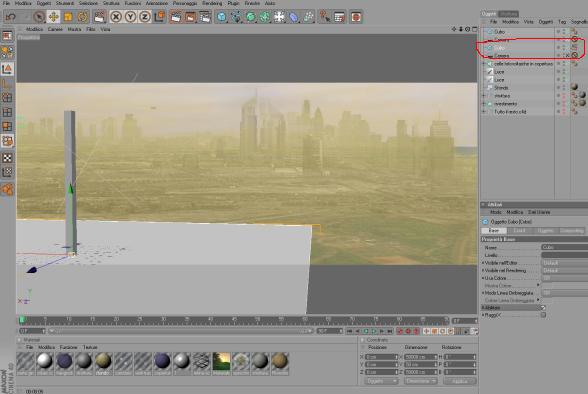Open the viewport Camere menu
588x394 pixels.
click(x=55, y=29)
